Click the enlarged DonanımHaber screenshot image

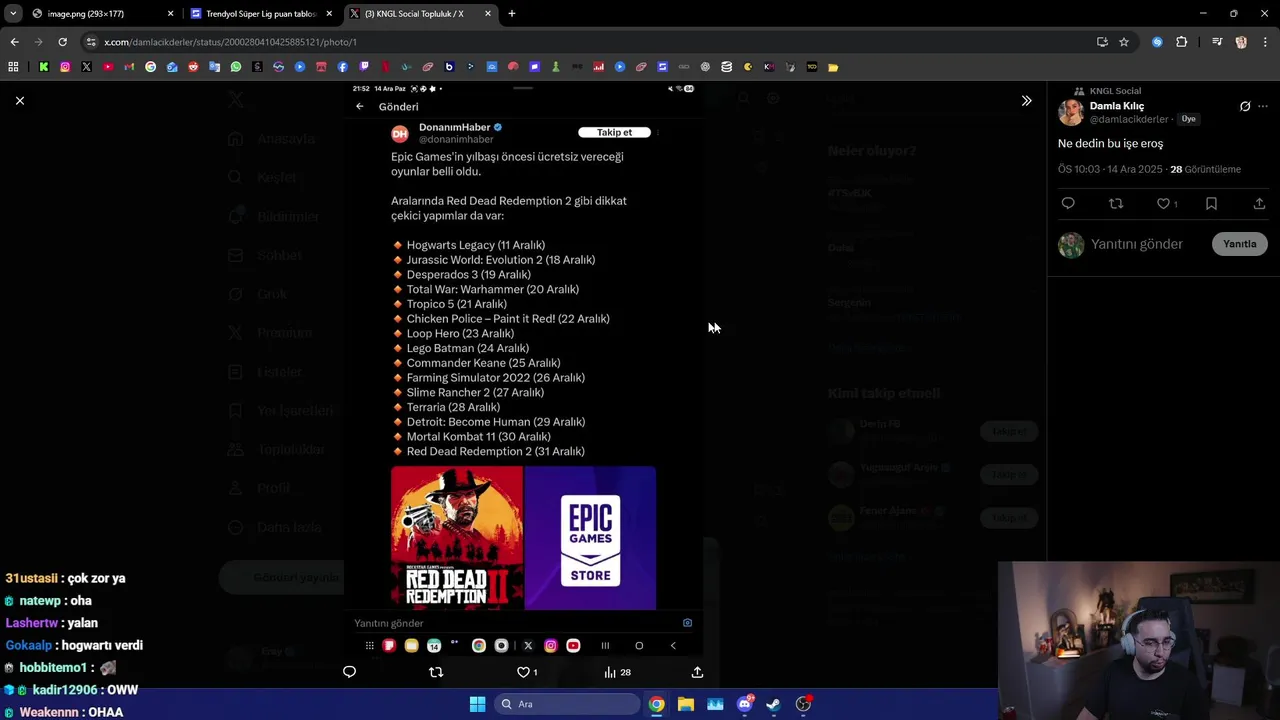[523, 369]
